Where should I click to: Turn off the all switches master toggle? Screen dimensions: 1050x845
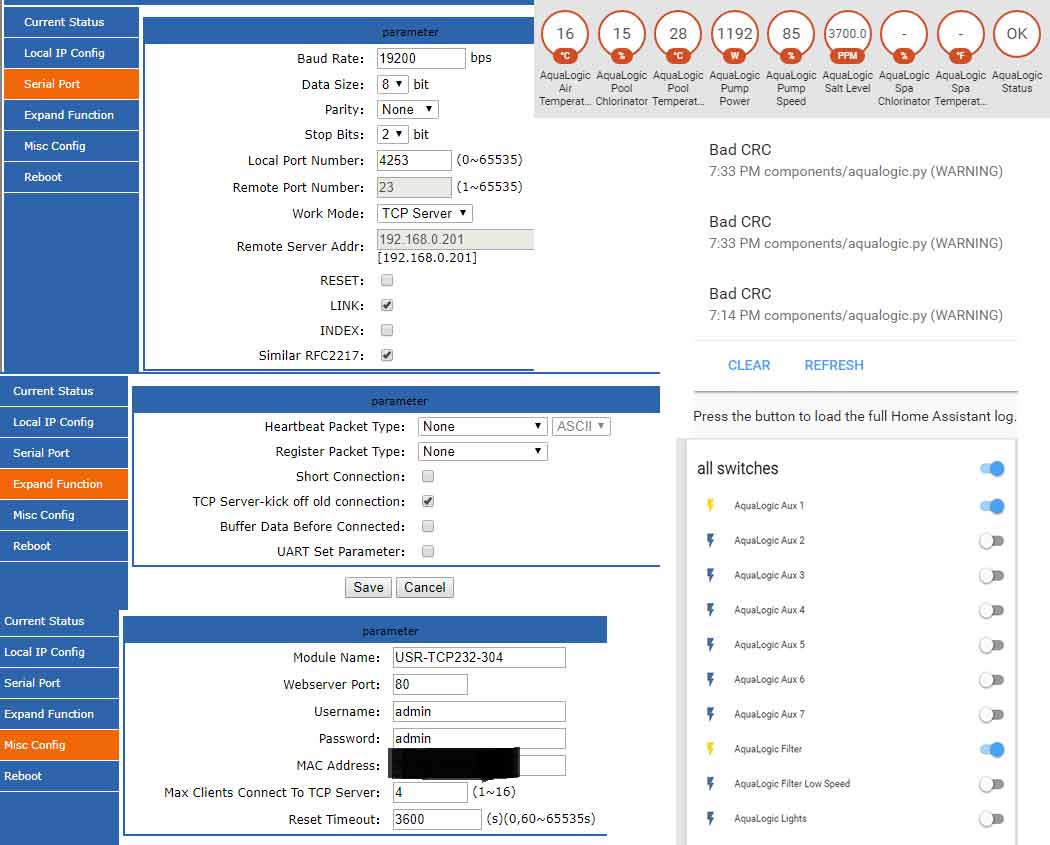coord(991,468)
